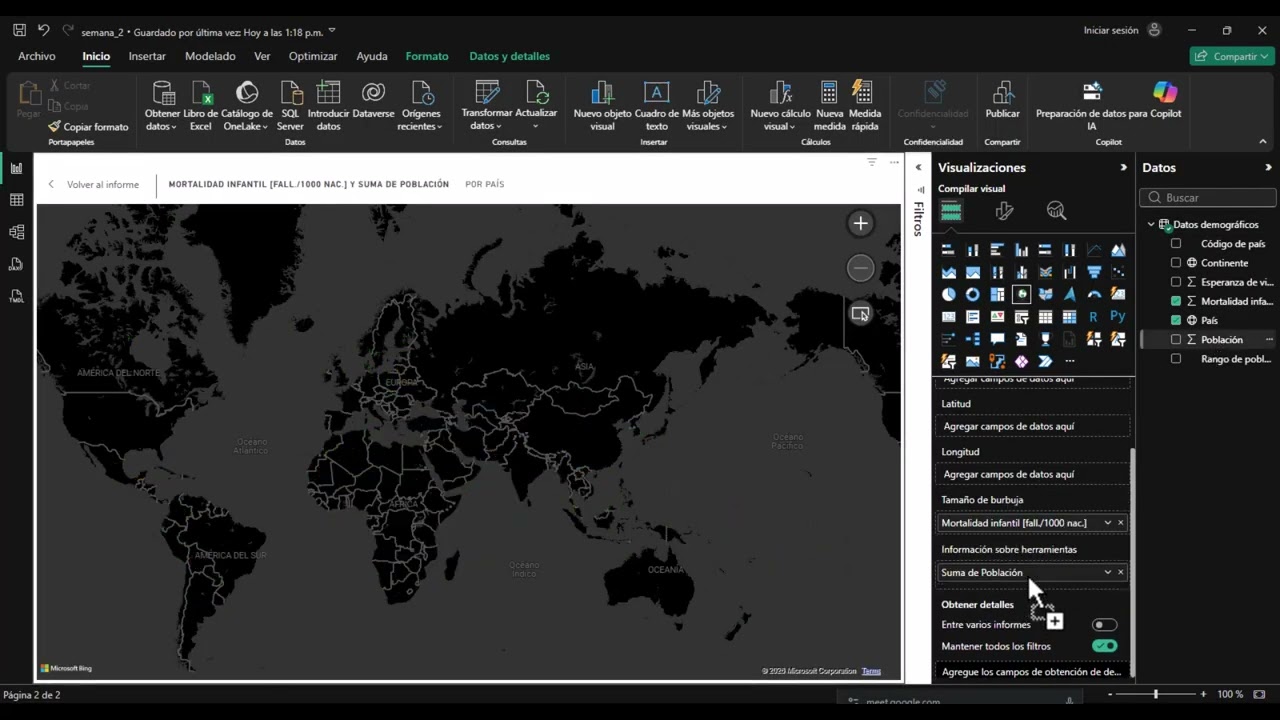
Task: Switch to Datos y detalles tab
Action: point(509,56)
